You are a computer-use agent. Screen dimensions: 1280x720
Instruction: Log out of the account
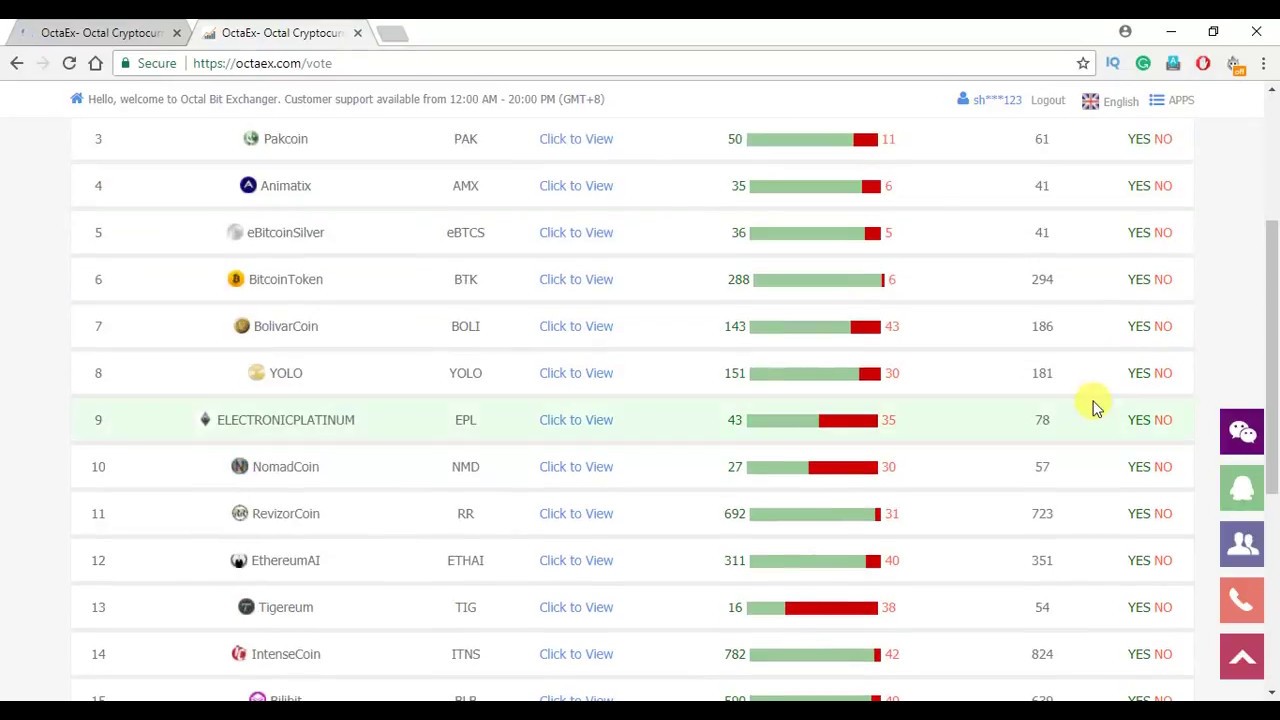1048,100
